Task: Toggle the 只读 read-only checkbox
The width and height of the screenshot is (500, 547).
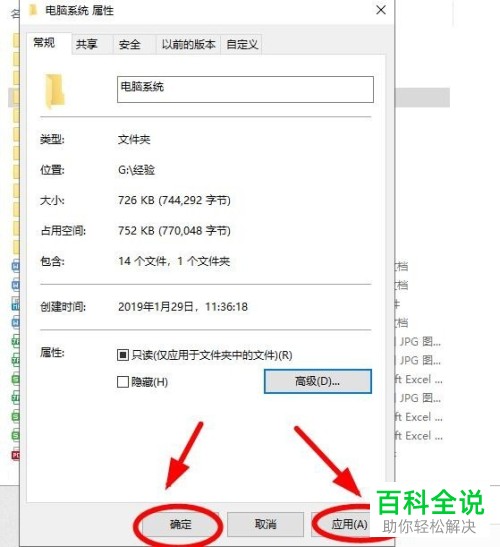Action: pyautogui.click(x=122, y=355)
